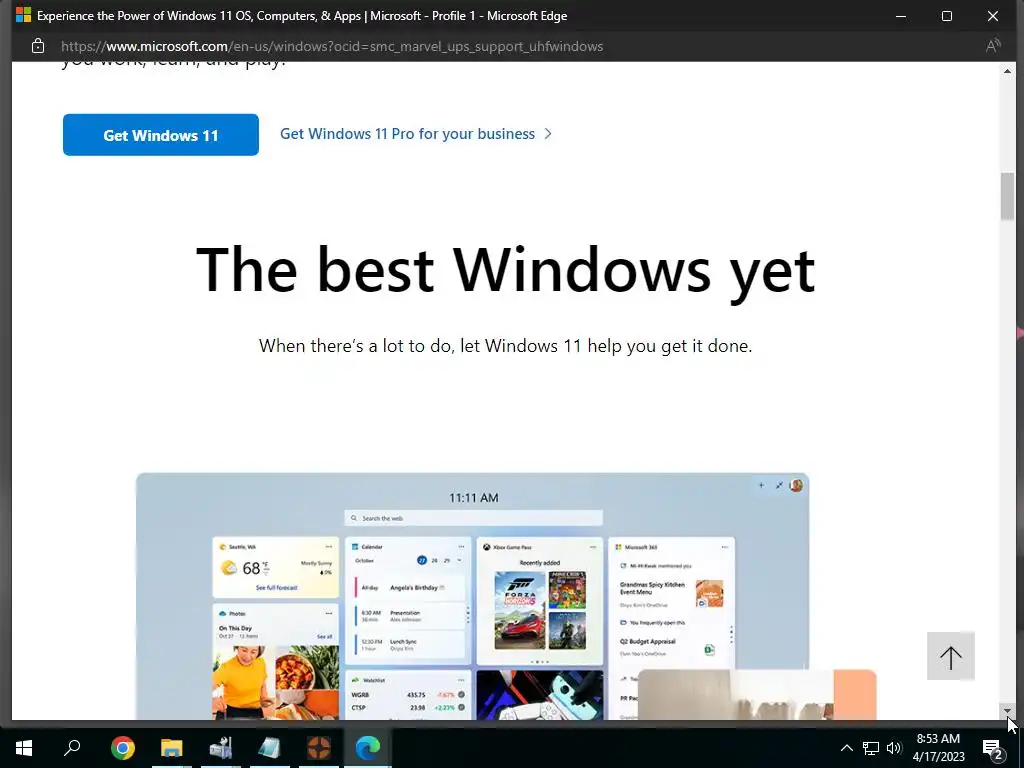Click the back-to-top arrow button
This screenshot has width=1024, height=768.
pos(951,656)
